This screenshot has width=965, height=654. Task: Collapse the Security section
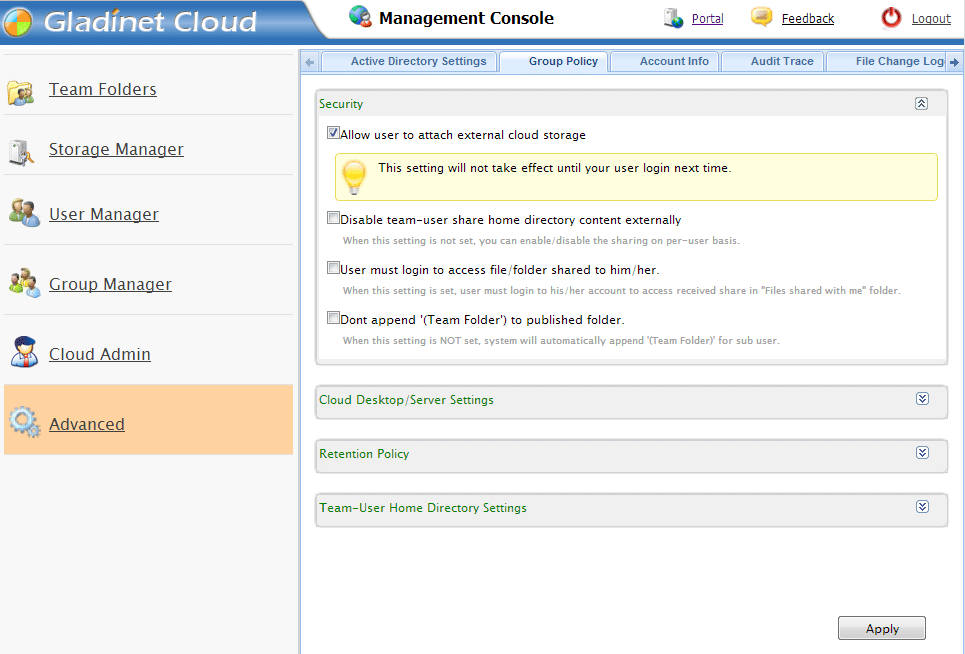(x=921, y=103)
